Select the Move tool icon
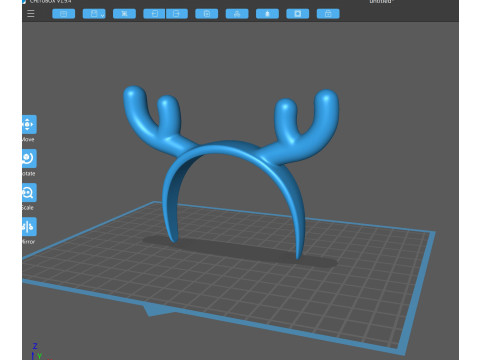 [x=29, y=124]
